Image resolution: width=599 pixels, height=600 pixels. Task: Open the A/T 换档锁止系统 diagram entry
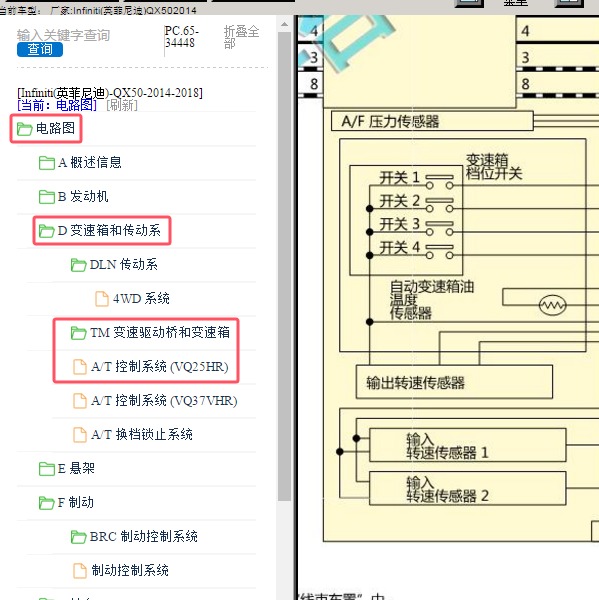click(142, 435)
